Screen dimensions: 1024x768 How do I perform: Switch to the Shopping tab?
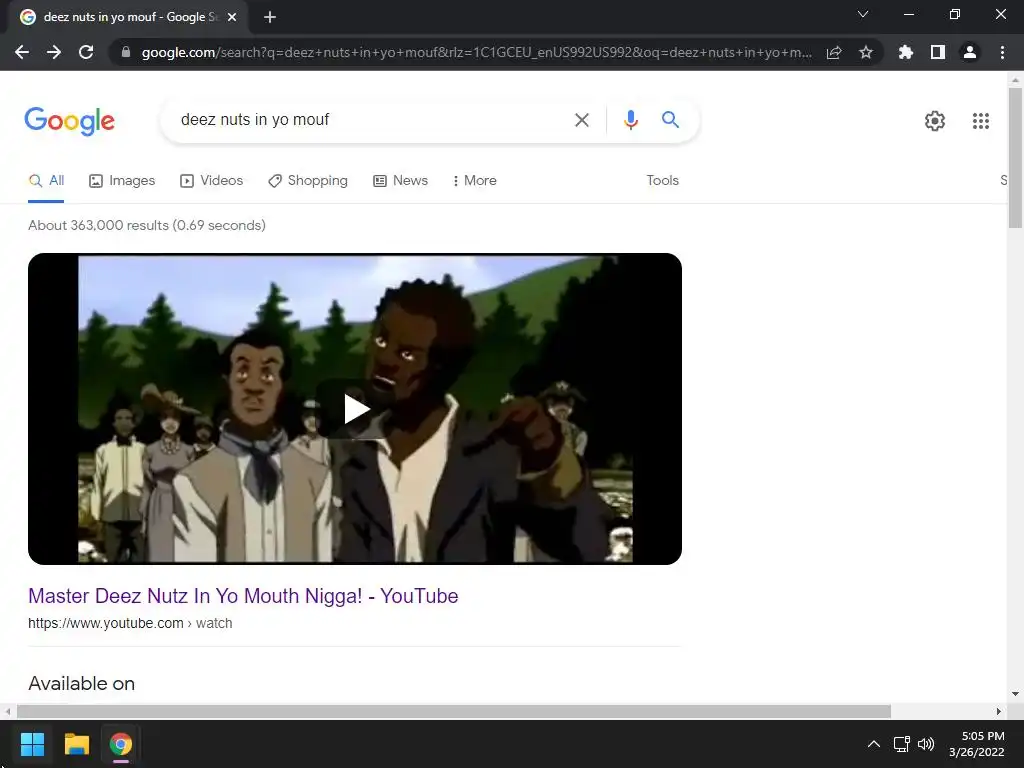click(x=308, y=181)
